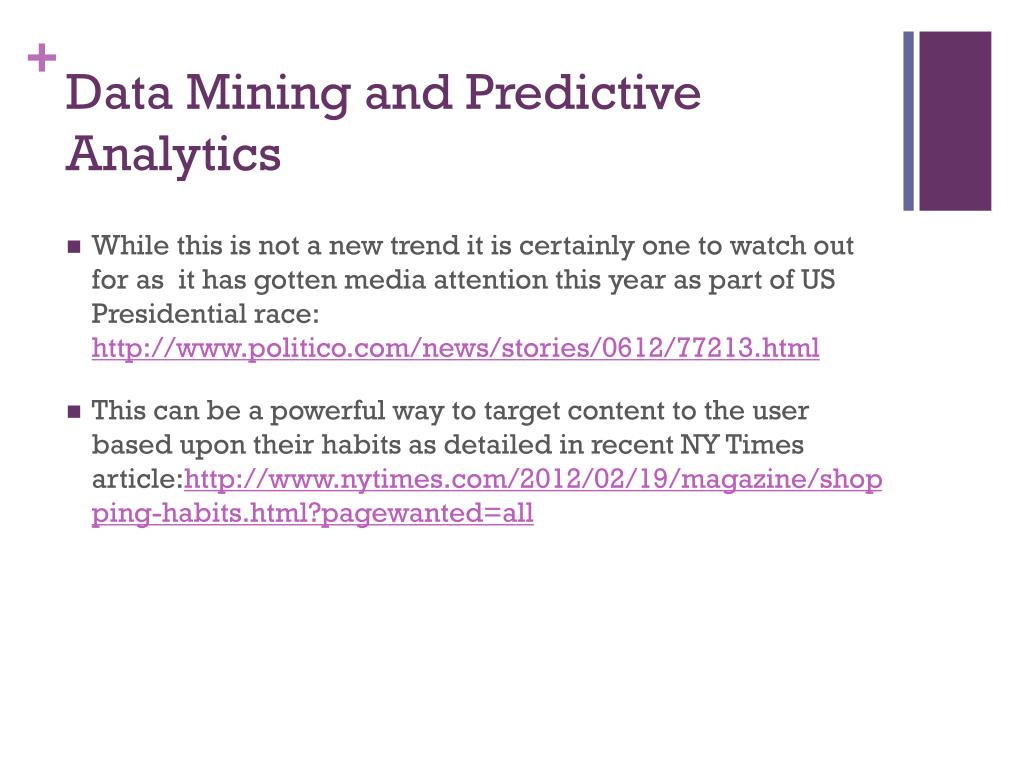This screenshot has height=768, width=1024.
Task: Open the politico.com news story link
Action: point(455,347)
